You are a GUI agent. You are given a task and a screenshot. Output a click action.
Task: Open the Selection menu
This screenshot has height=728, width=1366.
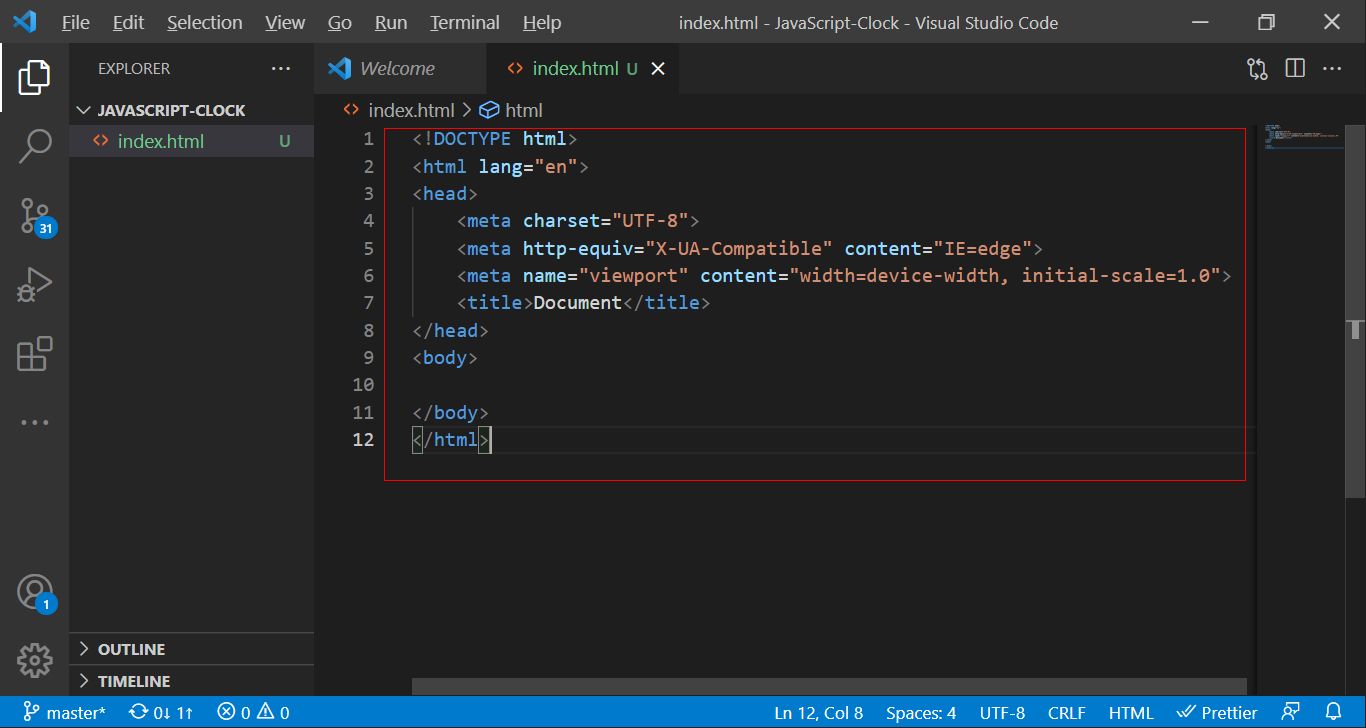point(204,22)
